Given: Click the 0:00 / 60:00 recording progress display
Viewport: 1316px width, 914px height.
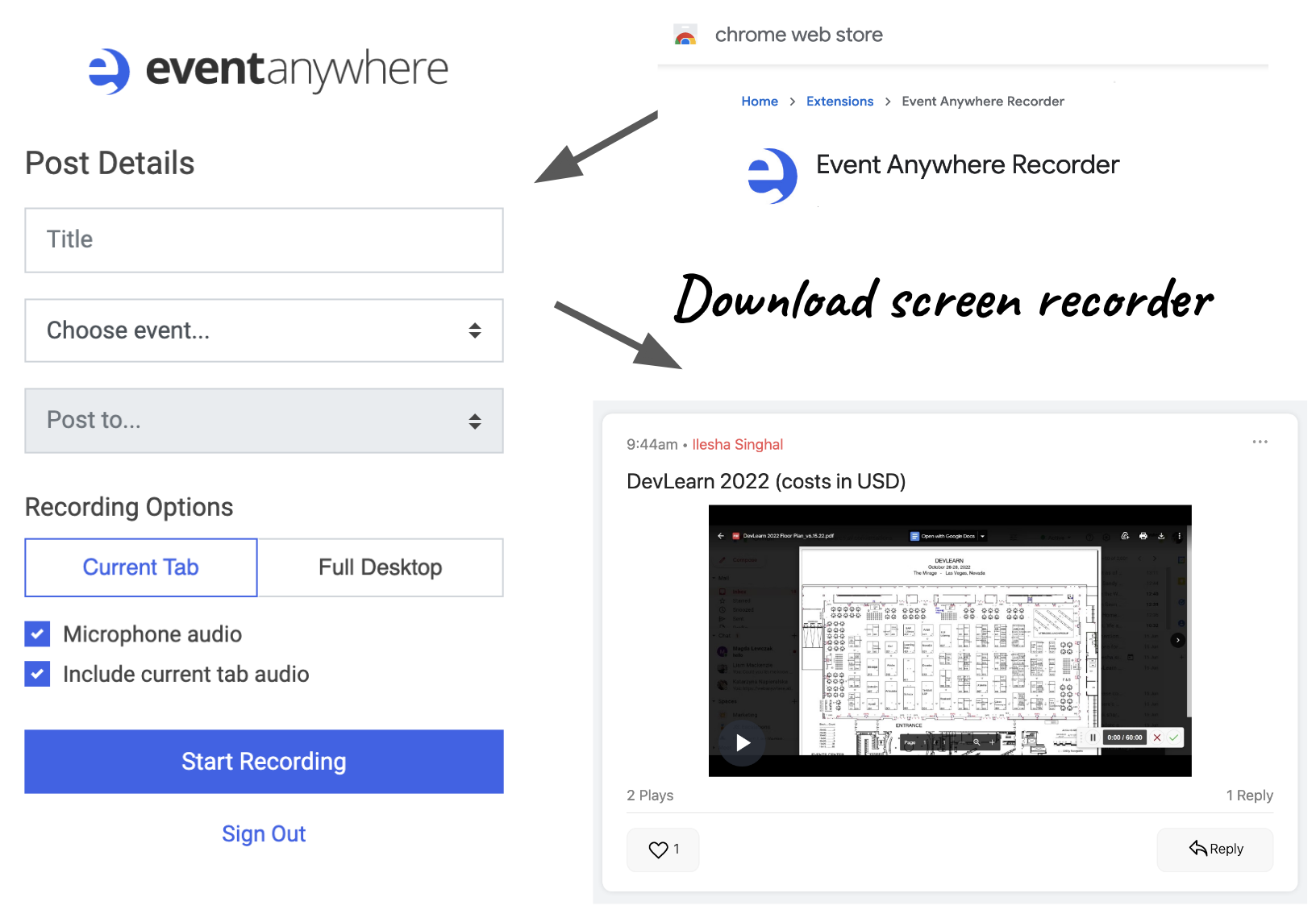Looking at the screenshot, I should [1126, 737].
